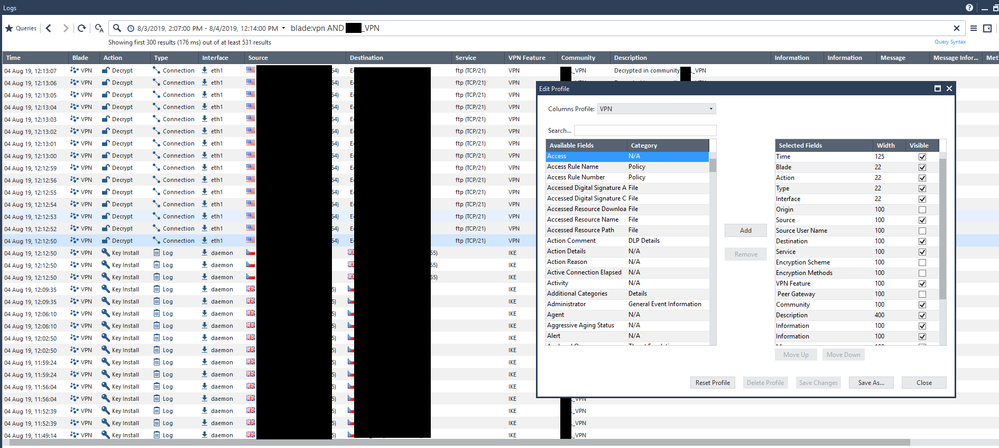999x448 pixels.
Task: Click Log type icon in 12:06:10 first row
Action: (x=157, y=314)
